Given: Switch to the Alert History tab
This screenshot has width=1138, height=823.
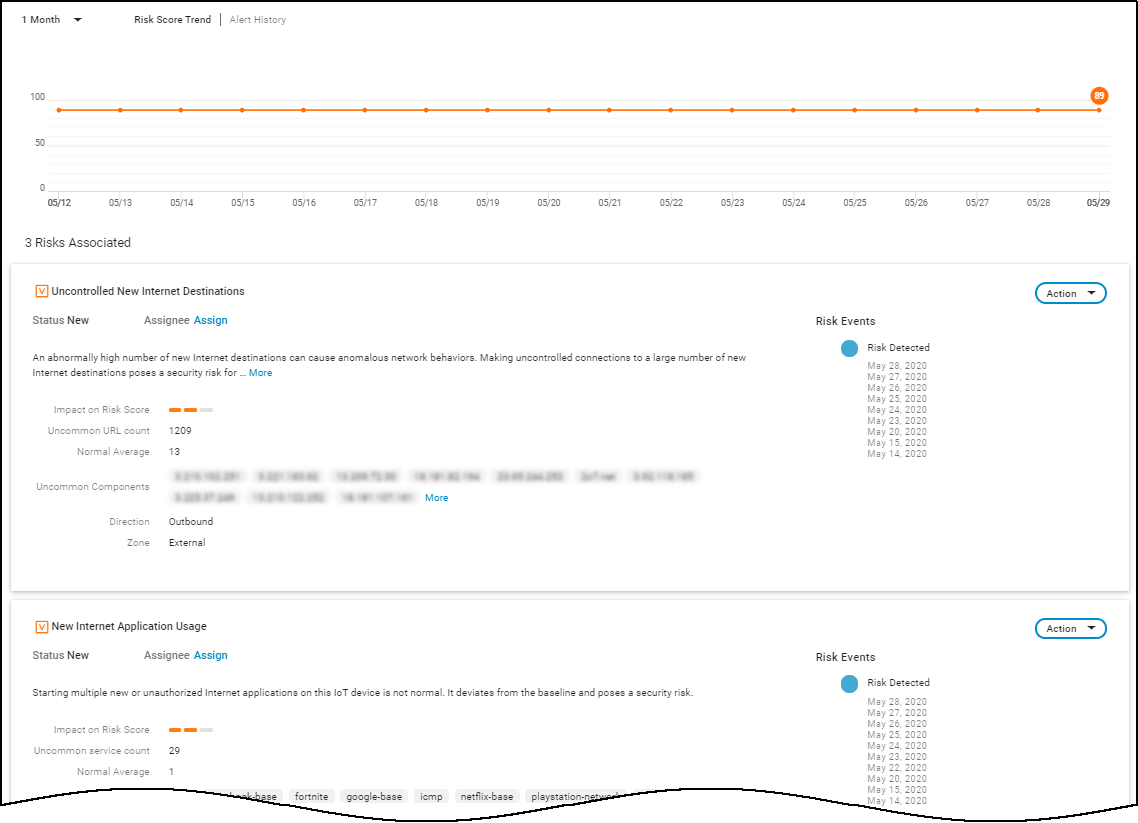Looking at the screenshot, I should [258, 20].
